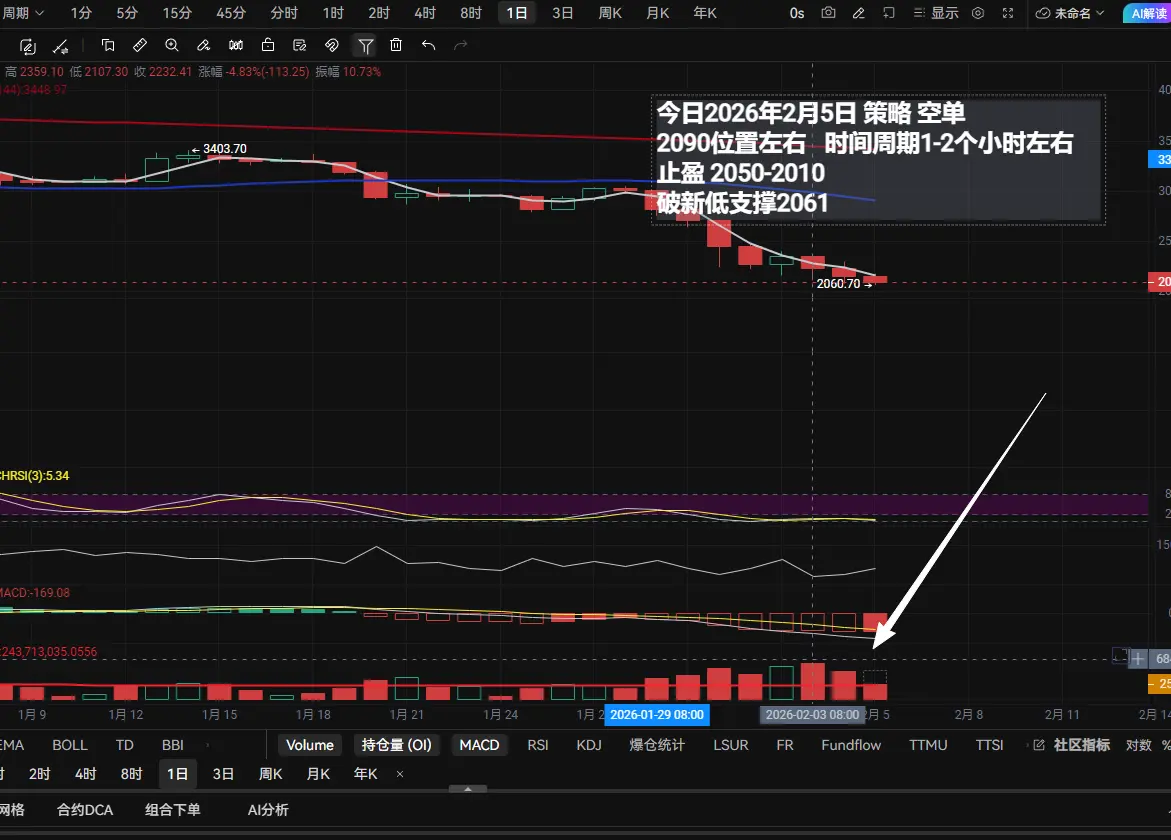The image size is (1171, 840).
Task: Click the 0s countdown indicator
Action: pyautogui.click(x=797, y=13)
